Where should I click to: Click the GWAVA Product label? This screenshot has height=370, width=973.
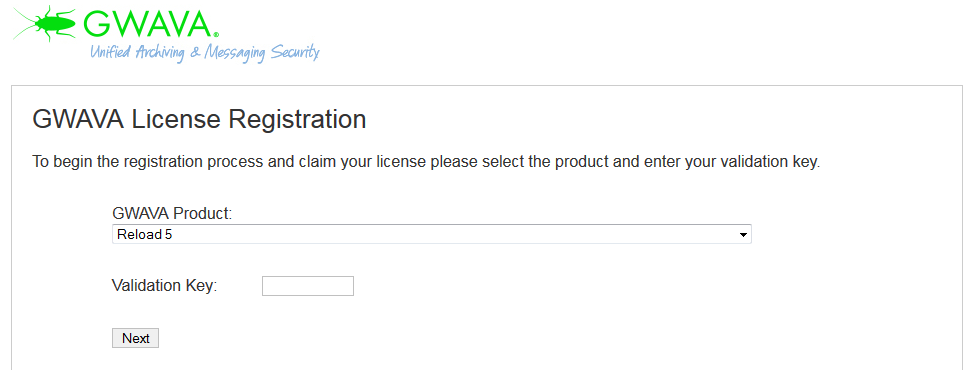click(x=172, y=214)
